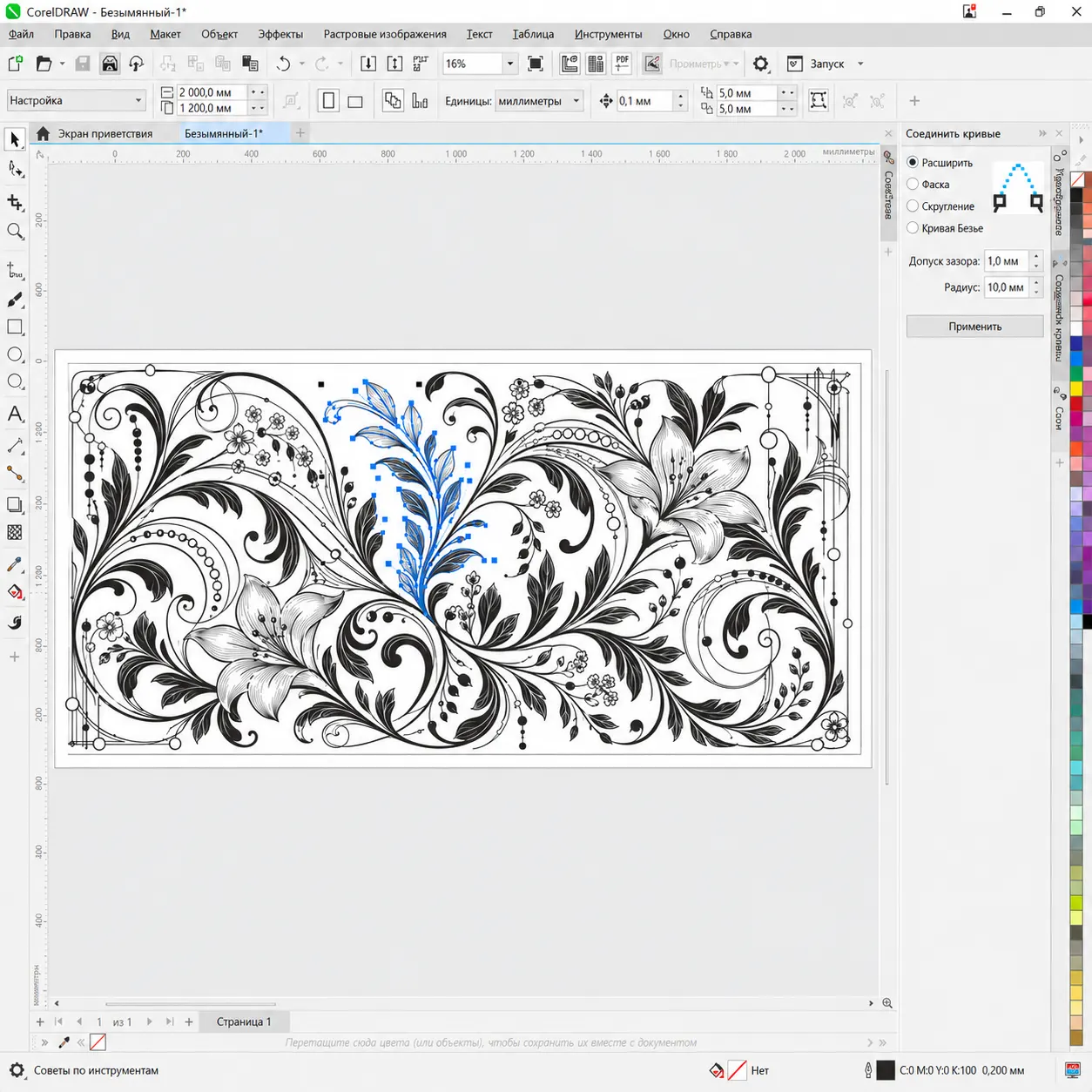
Task: Expand the Undo history dropdown arrow
Action: [302, 64]
